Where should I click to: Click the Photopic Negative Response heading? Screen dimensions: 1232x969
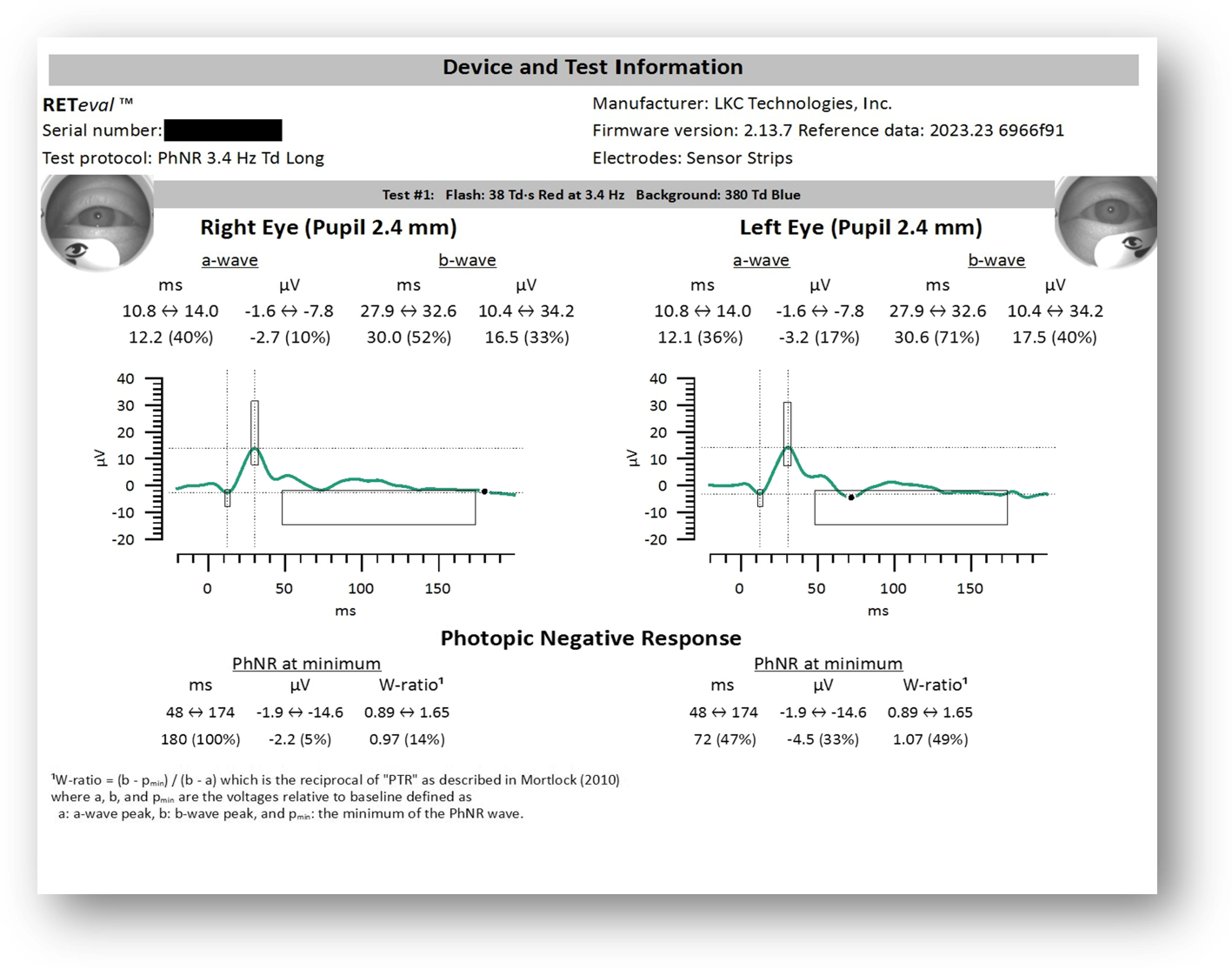pyautogui.click(x=591, y=638)
